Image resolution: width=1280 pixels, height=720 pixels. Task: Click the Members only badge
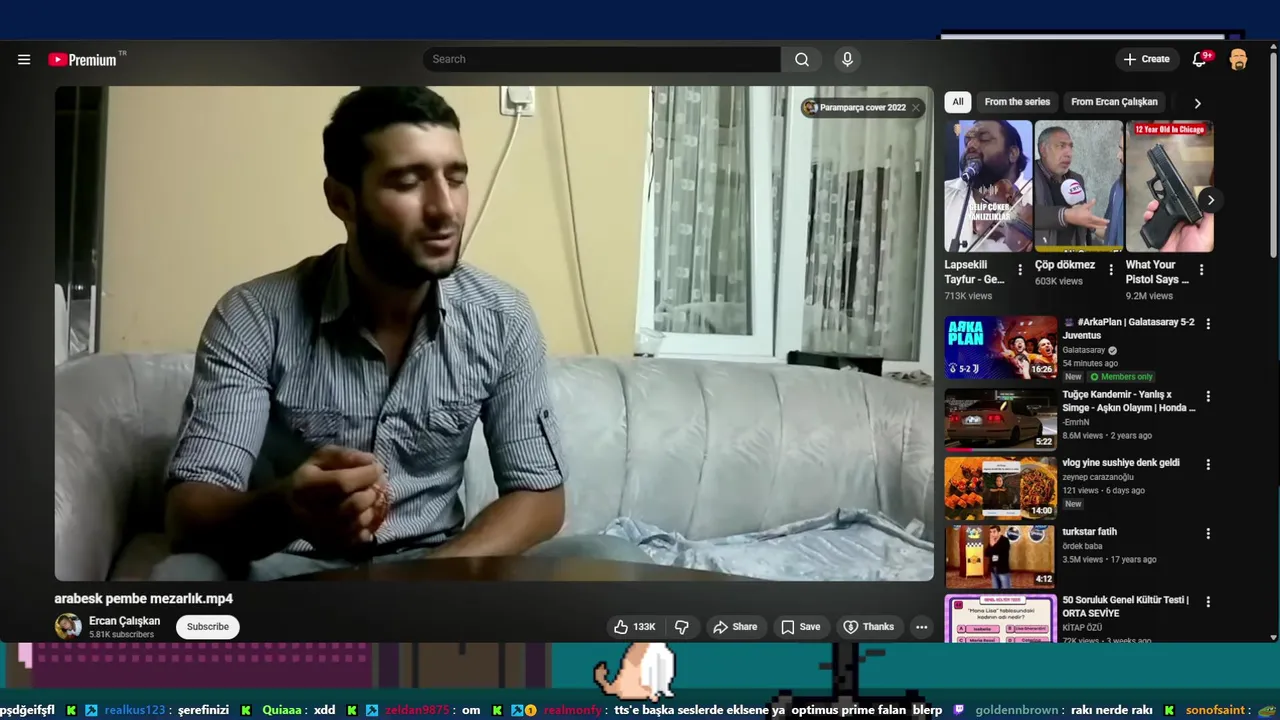pyautogui.click(x=1121, y=377)
